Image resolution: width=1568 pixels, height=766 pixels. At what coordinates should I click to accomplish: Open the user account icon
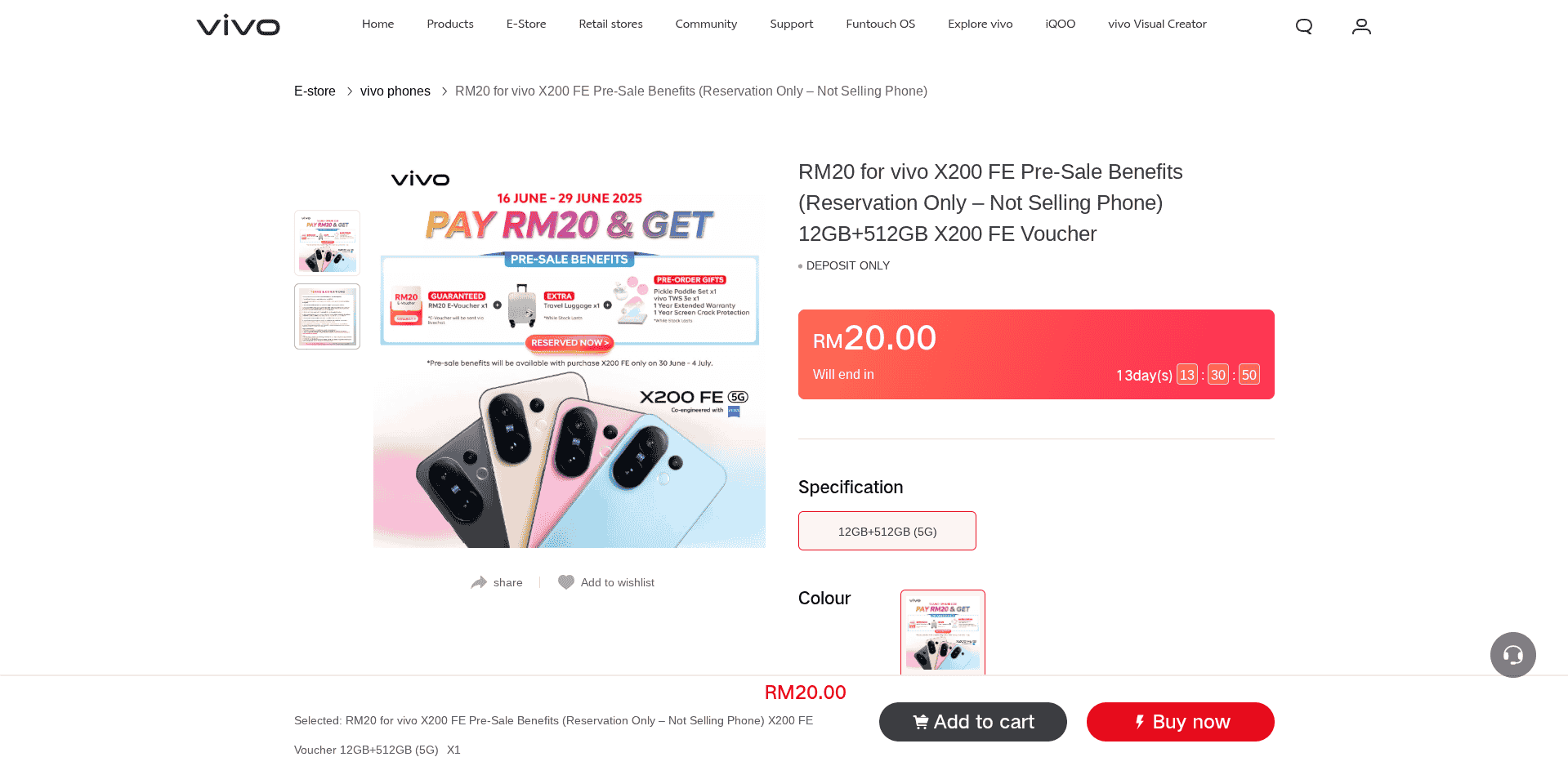click(1361, 26)
